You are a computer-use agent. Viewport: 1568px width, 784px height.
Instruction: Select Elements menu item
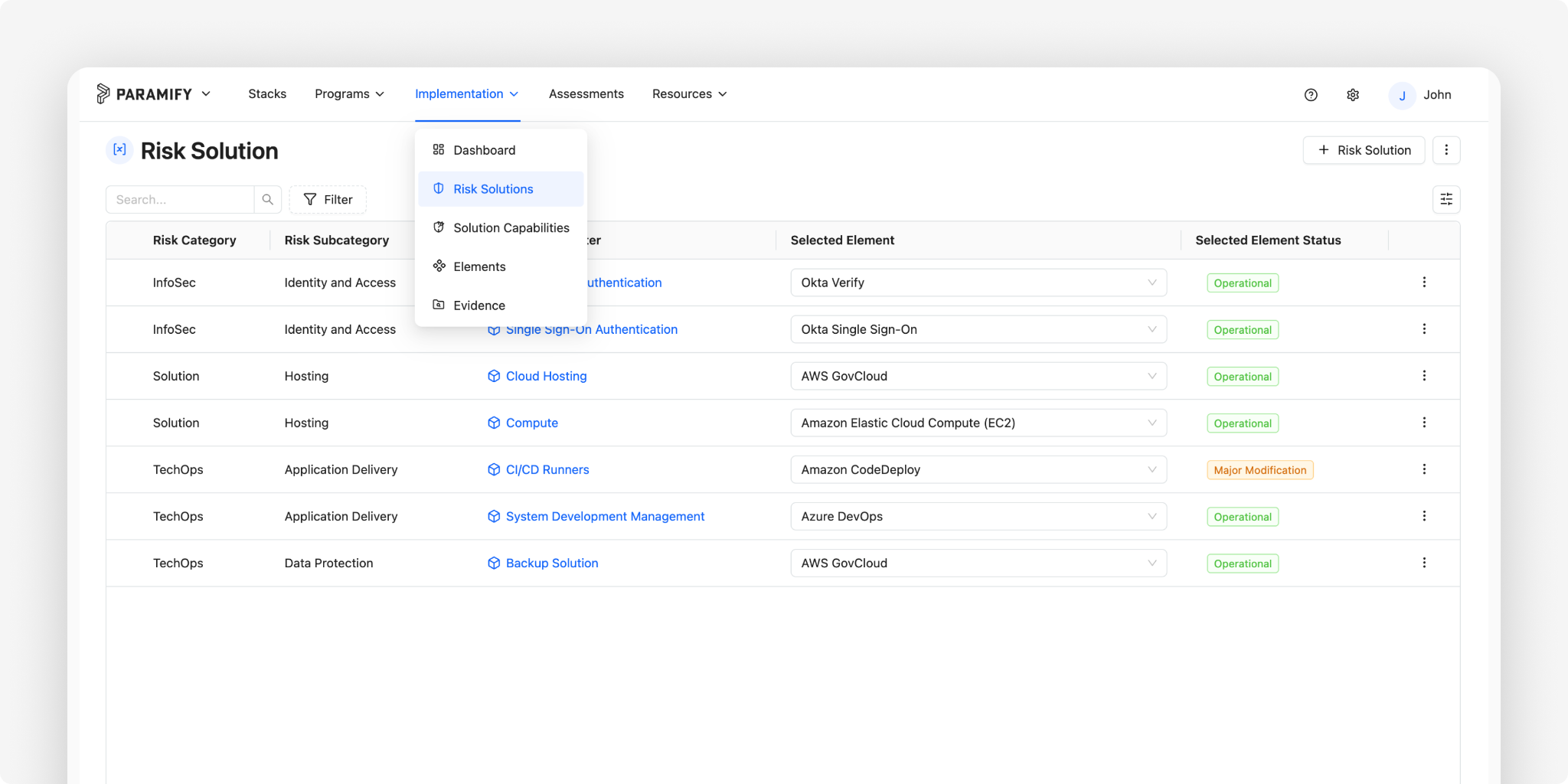tap(501, 266)
